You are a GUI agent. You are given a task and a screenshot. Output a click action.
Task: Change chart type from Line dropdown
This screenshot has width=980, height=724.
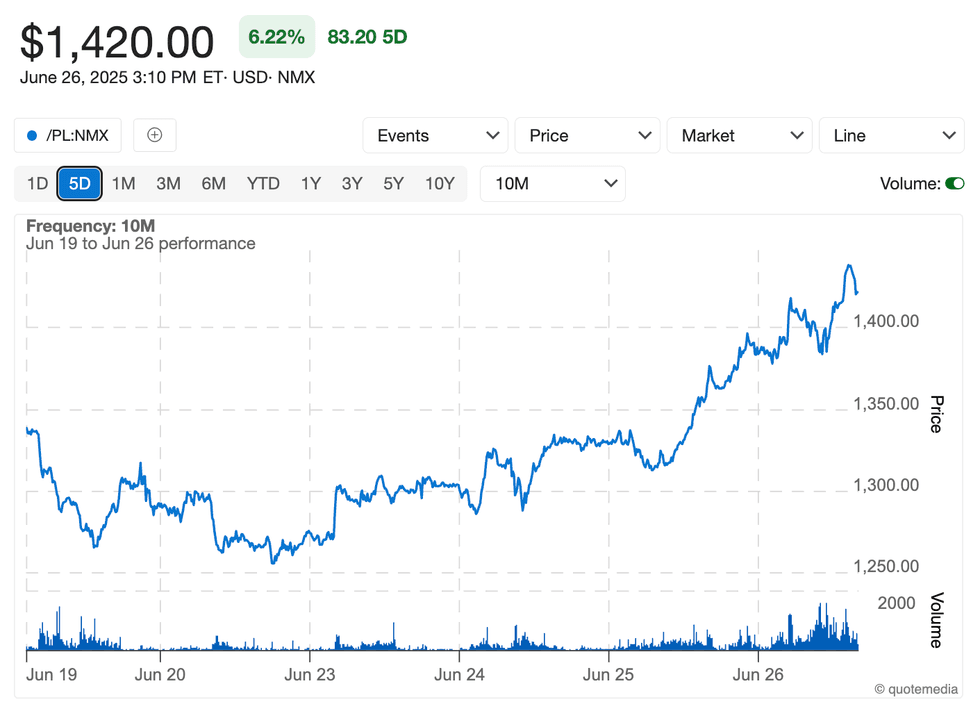pyautogui.click(x=891, y=135)
